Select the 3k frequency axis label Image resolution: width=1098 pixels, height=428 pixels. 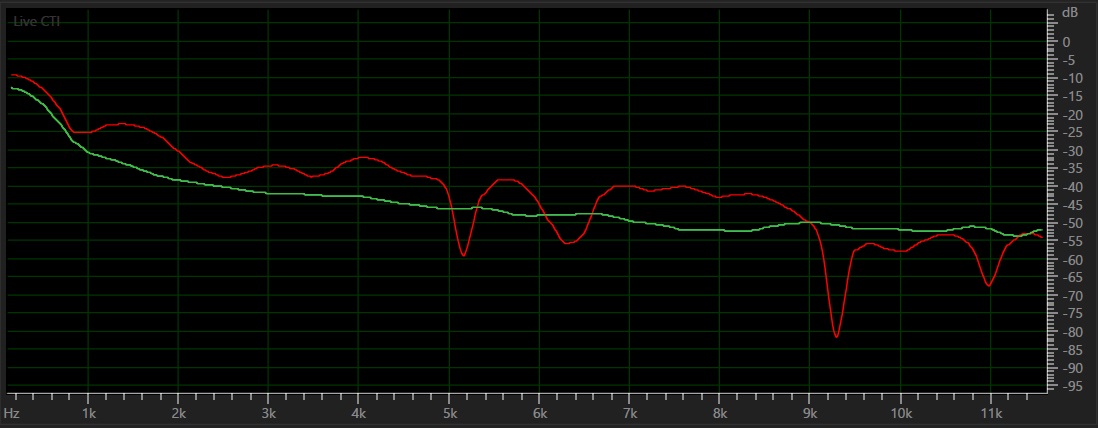coord(269,412)
